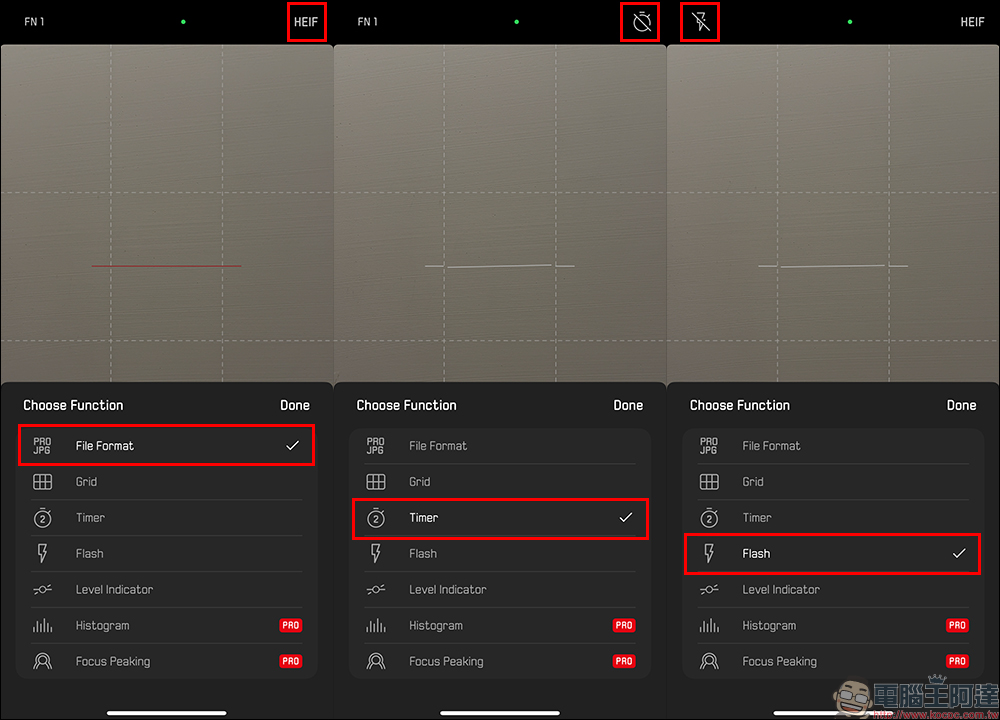Click the File Format PRO JPG icon, right panel
The width and height of the screenshot is (1000, 720).
click(709, 446)
